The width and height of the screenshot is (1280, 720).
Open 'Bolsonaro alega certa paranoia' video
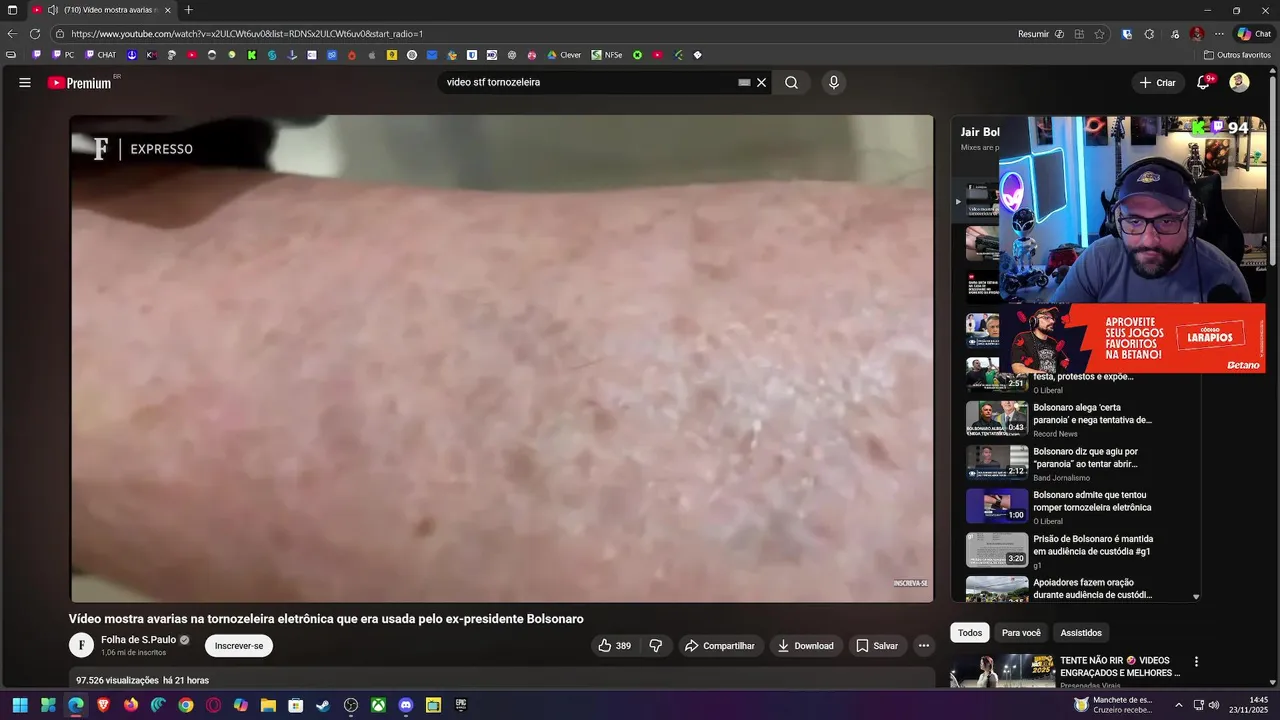pos(1092,414)
